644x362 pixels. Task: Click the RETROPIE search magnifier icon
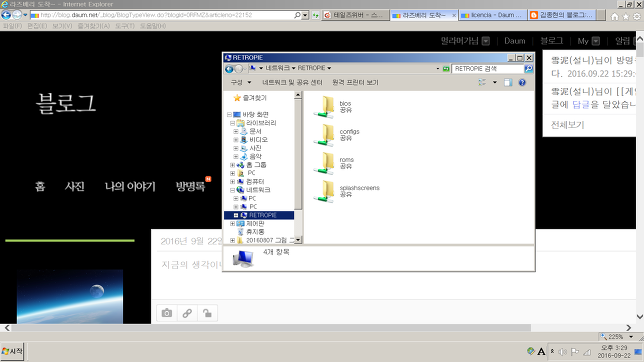coord(529,69)
